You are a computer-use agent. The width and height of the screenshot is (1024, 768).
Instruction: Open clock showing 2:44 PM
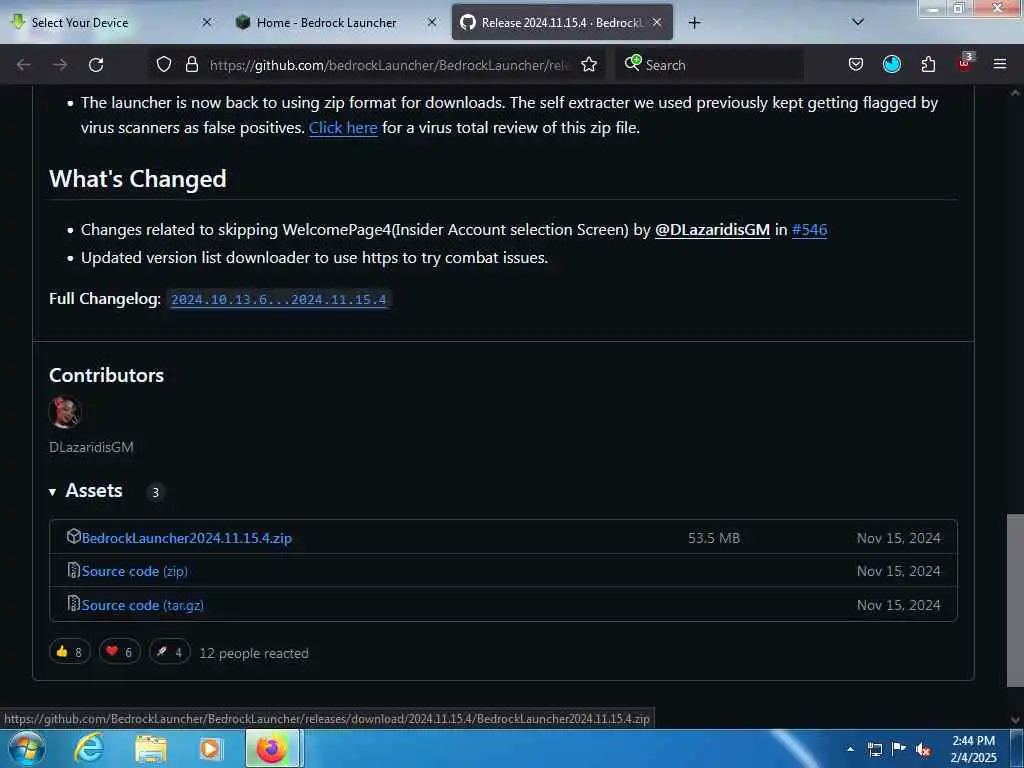point(973,749)
